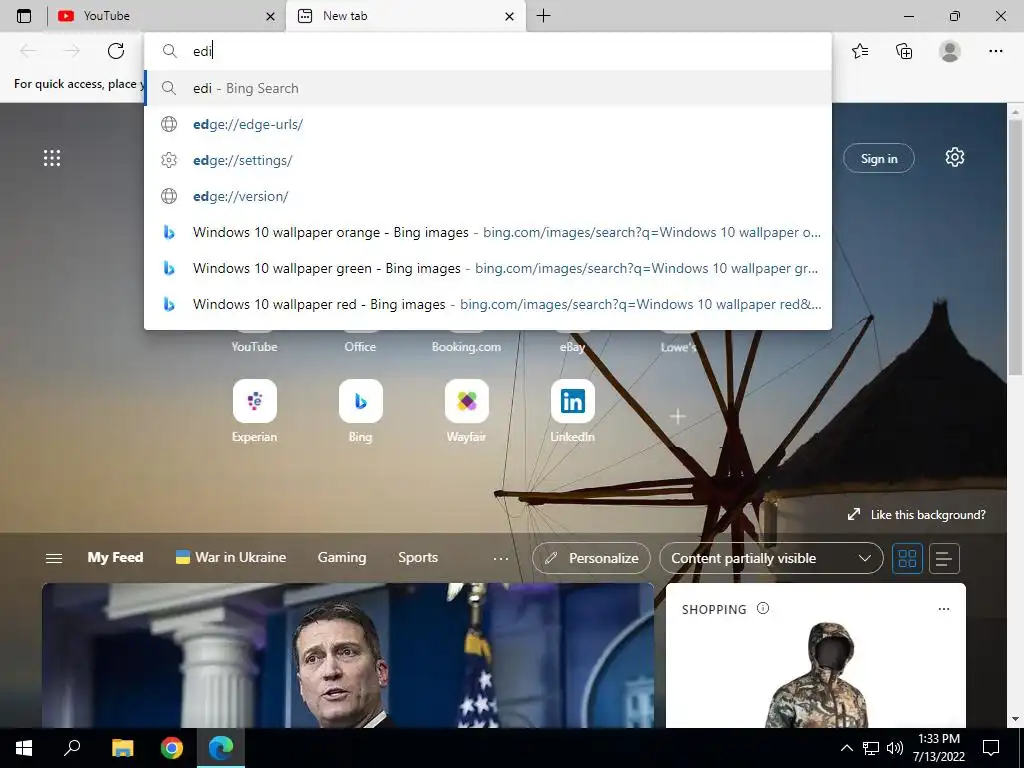Screen dimensions: 1024x768
Task: Add a new quick link site
Action: [x=678, y=416]
